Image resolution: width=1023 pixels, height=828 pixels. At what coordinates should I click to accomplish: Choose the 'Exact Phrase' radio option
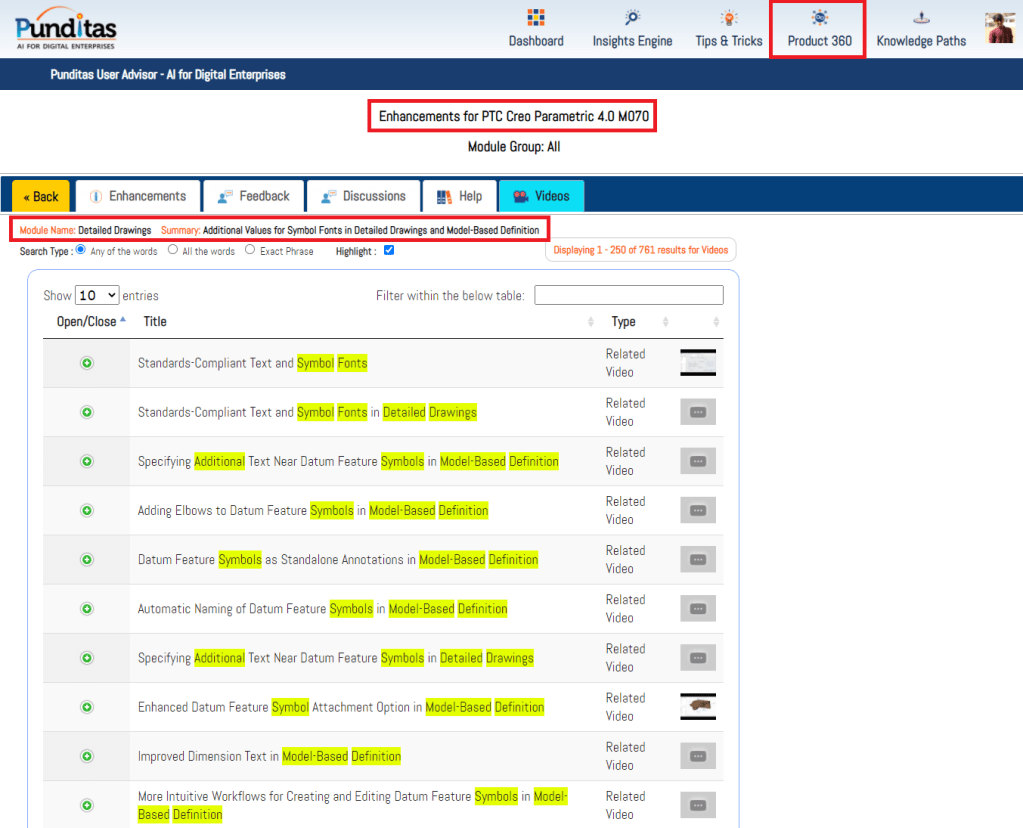coord(250,250)
